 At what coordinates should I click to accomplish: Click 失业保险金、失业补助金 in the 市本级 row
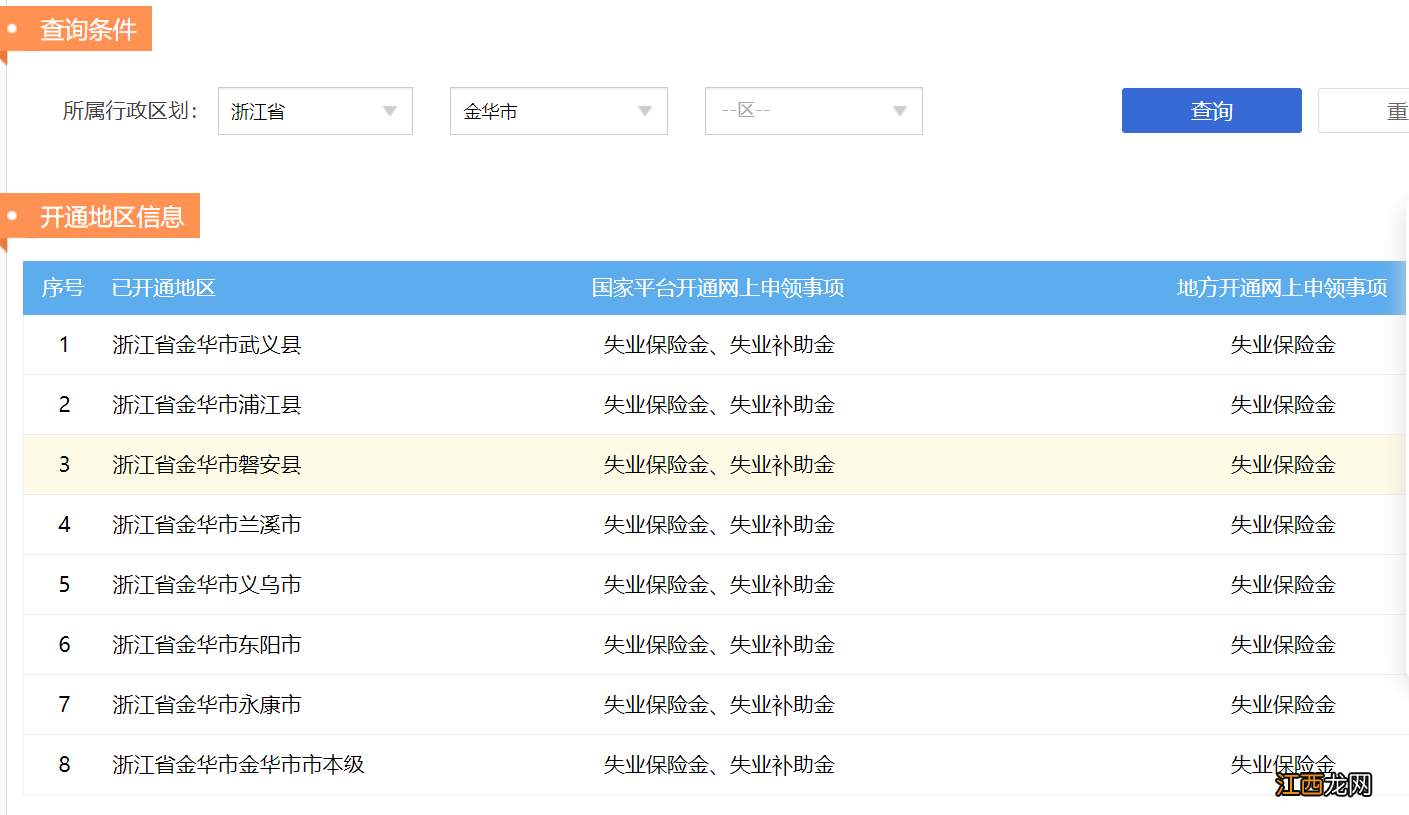[719, 765]
